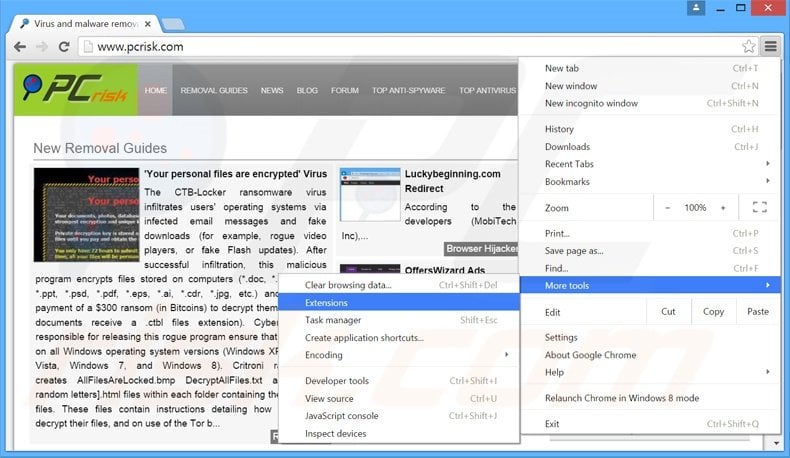Open Extensions from More tools
Screen dimensions: 790x458
(x=399, y=303)
